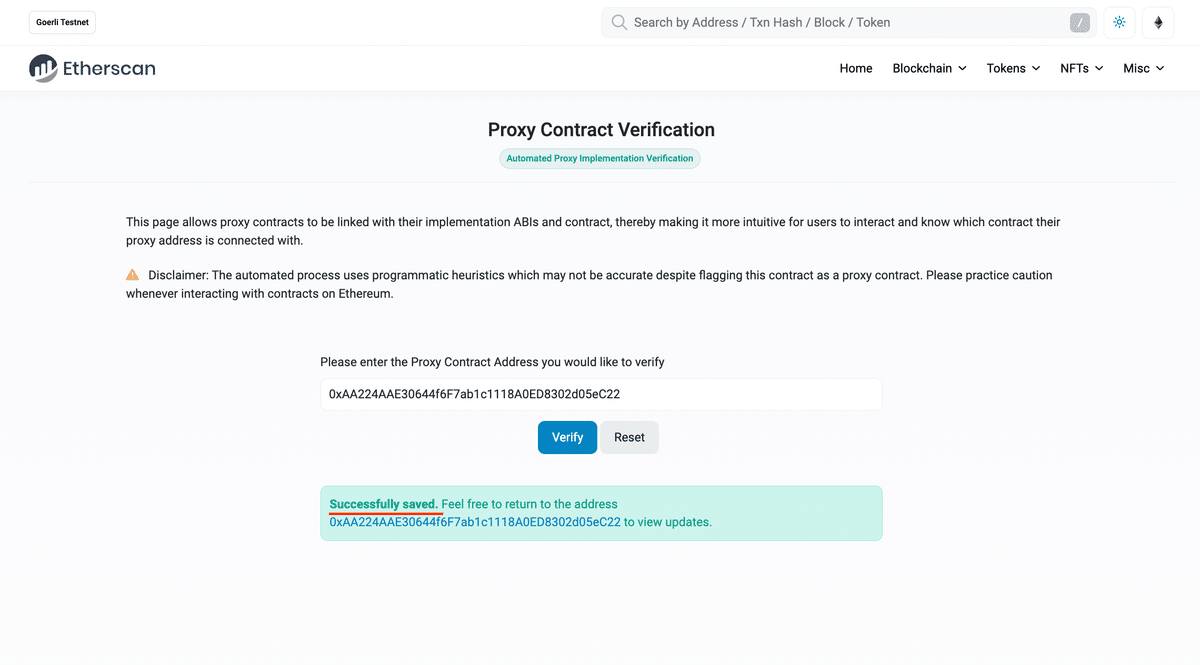This screenshot has width=1200, height=665.
Task: Click the Reset button
Action: pyautogui.click(x=629, y=437)
